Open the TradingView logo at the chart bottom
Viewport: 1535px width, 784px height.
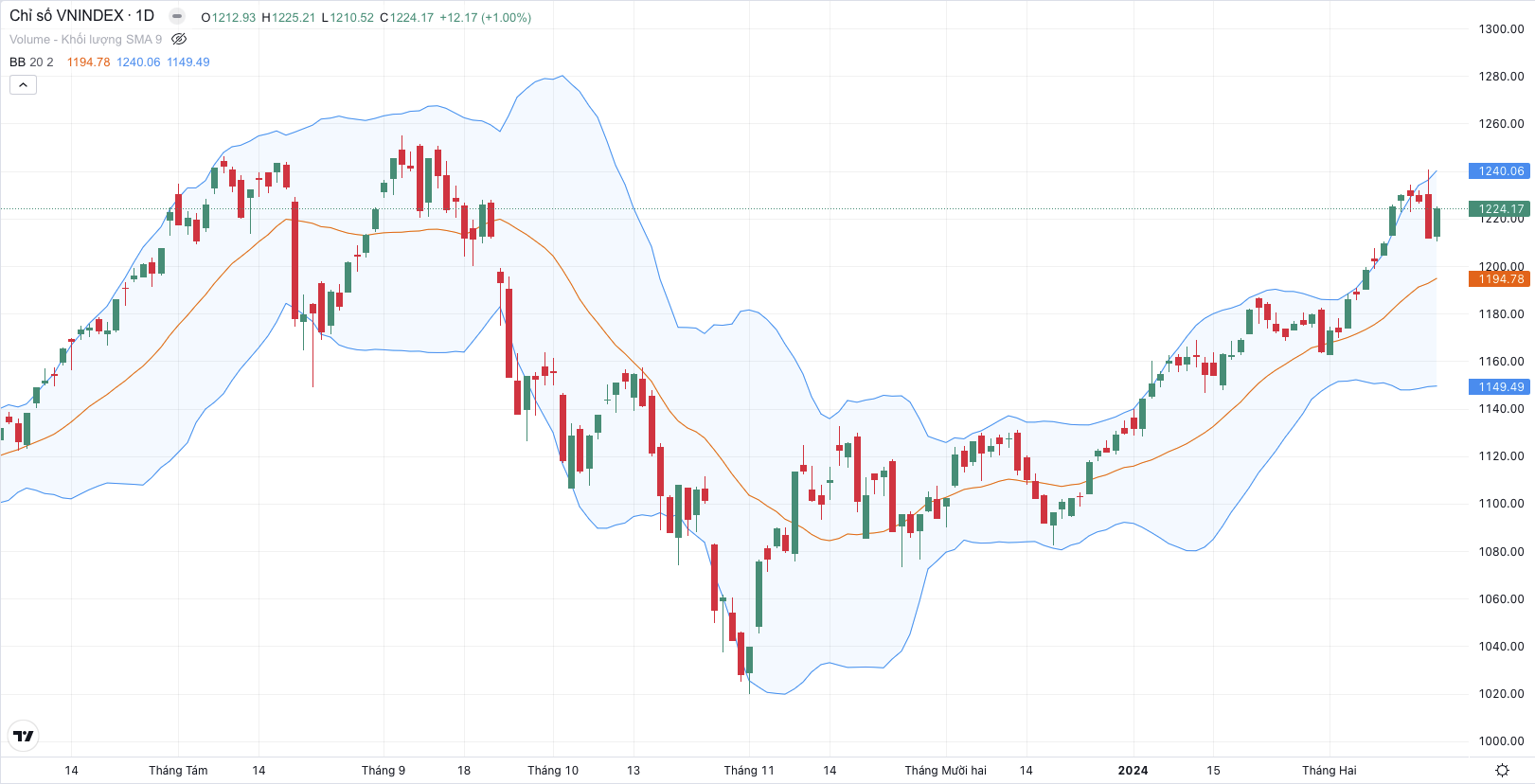(x=24, y=736)
